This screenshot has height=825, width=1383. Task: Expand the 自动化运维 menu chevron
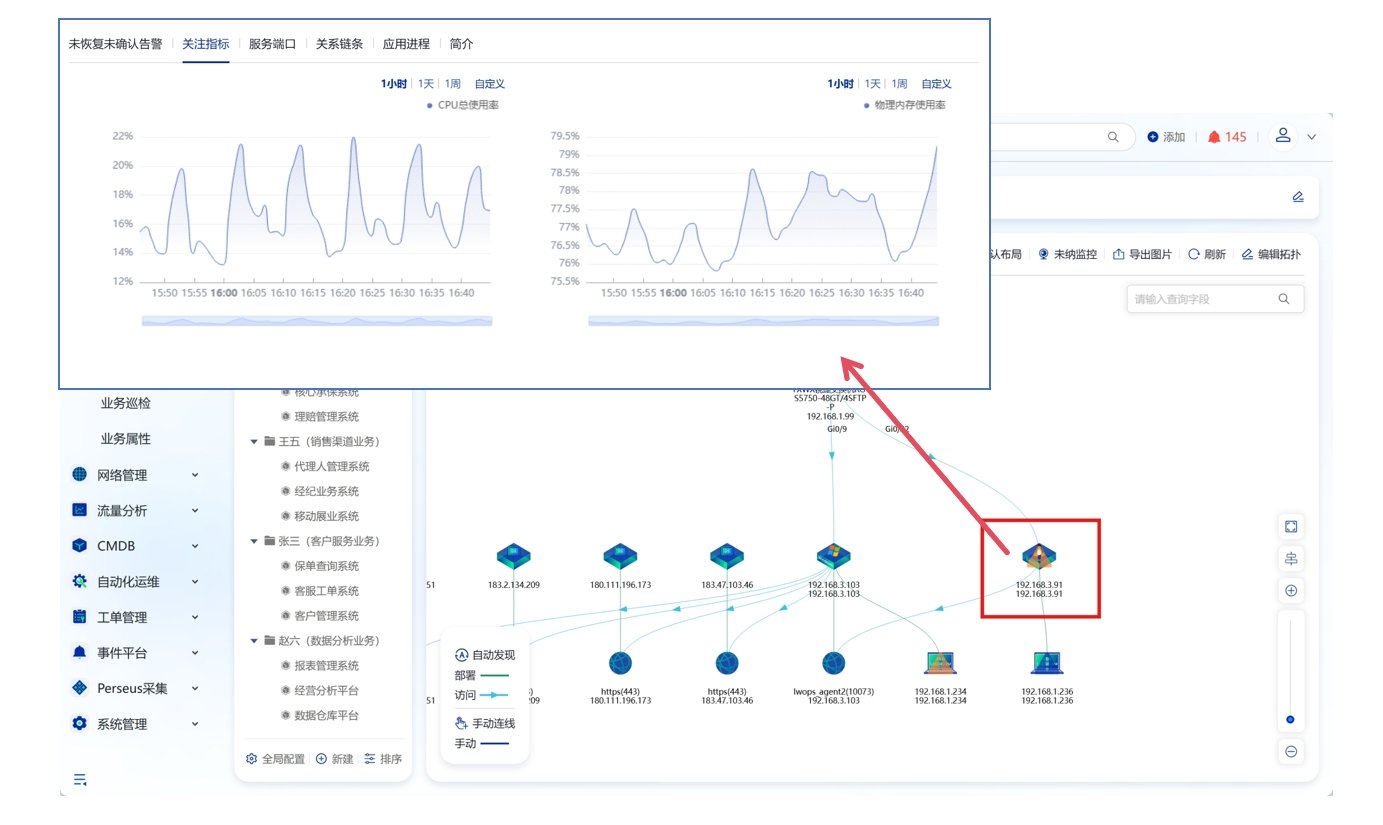(195, 581)
